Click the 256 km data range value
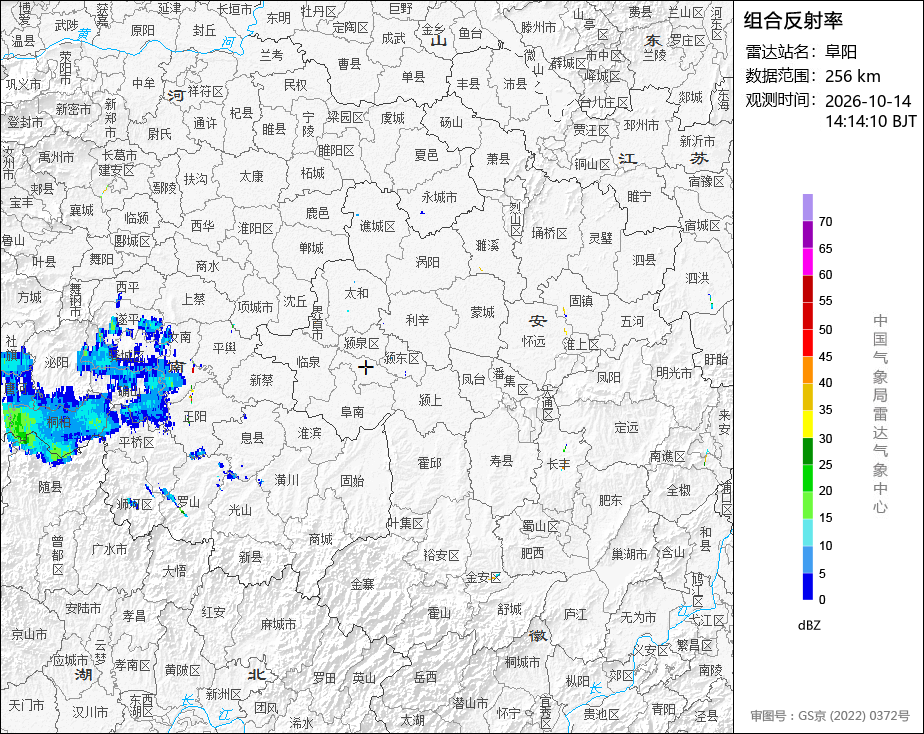Viewport: 924px width, 734px height. (853, 76)
